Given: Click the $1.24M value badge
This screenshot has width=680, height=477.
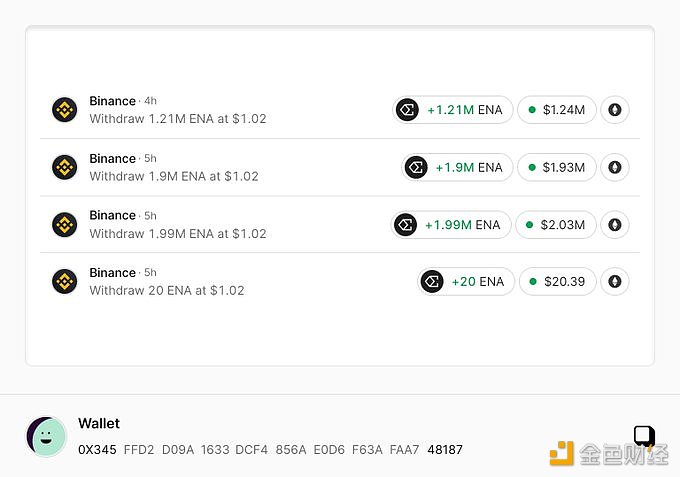Looking at the screenshot, I should (557, 110).
